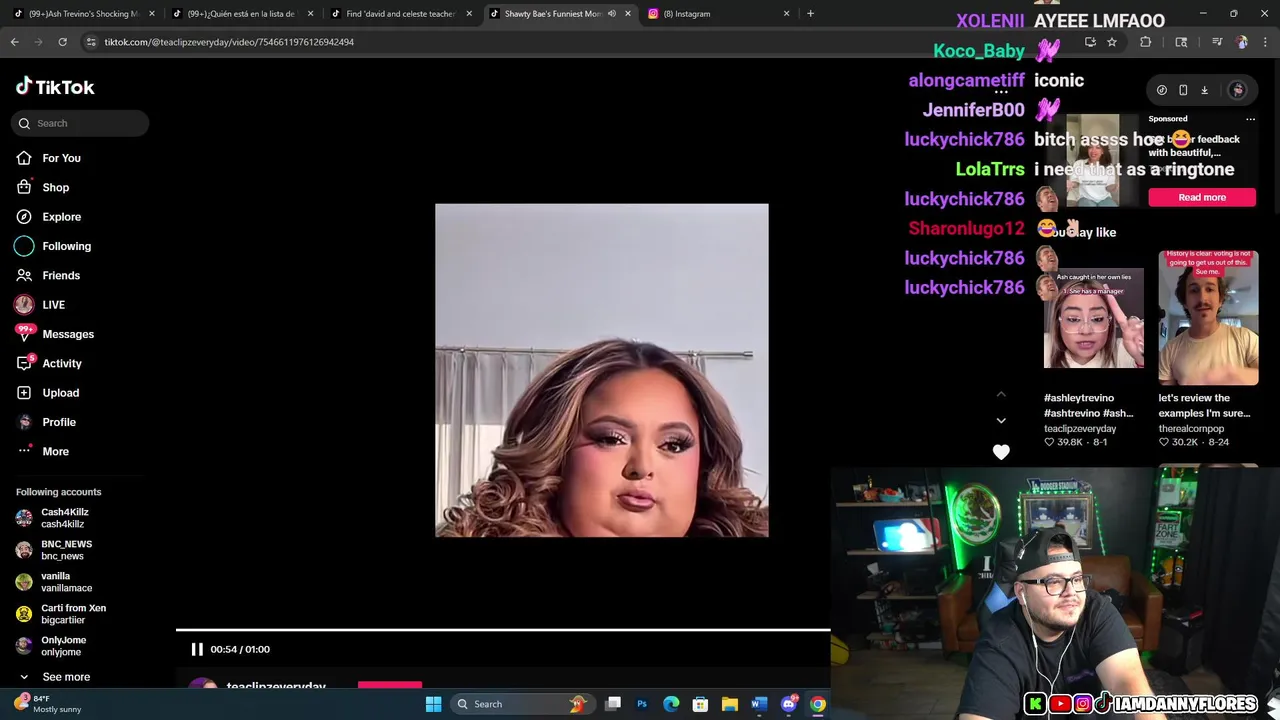Viewport: 1280px width, 720px height.
Task: Click the site information icon
Action: click(91, 42)
